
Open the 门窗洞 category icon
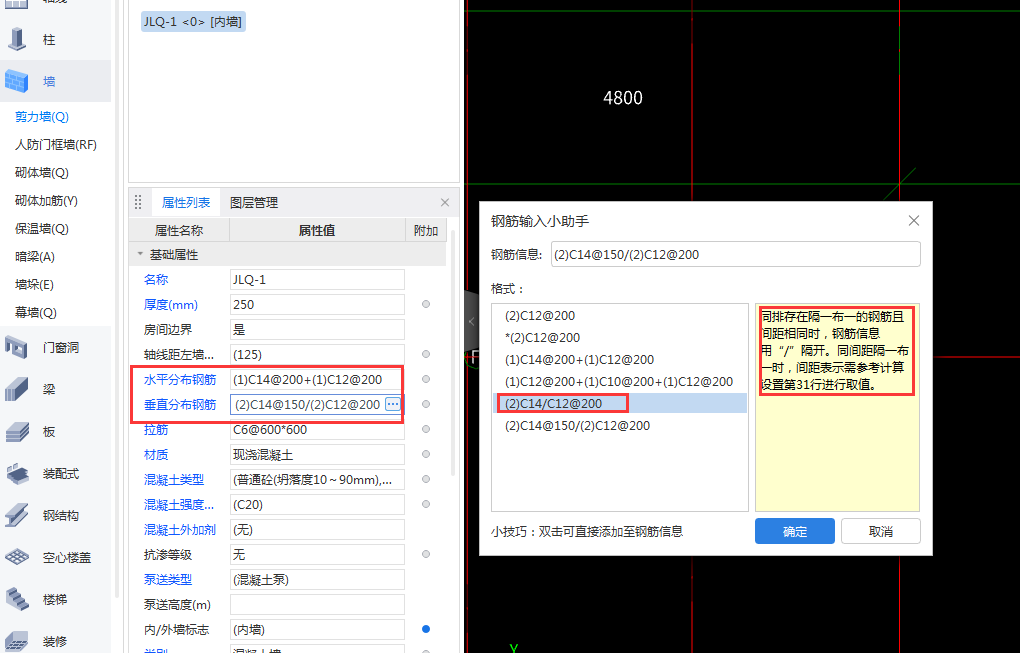pos(17,347)
